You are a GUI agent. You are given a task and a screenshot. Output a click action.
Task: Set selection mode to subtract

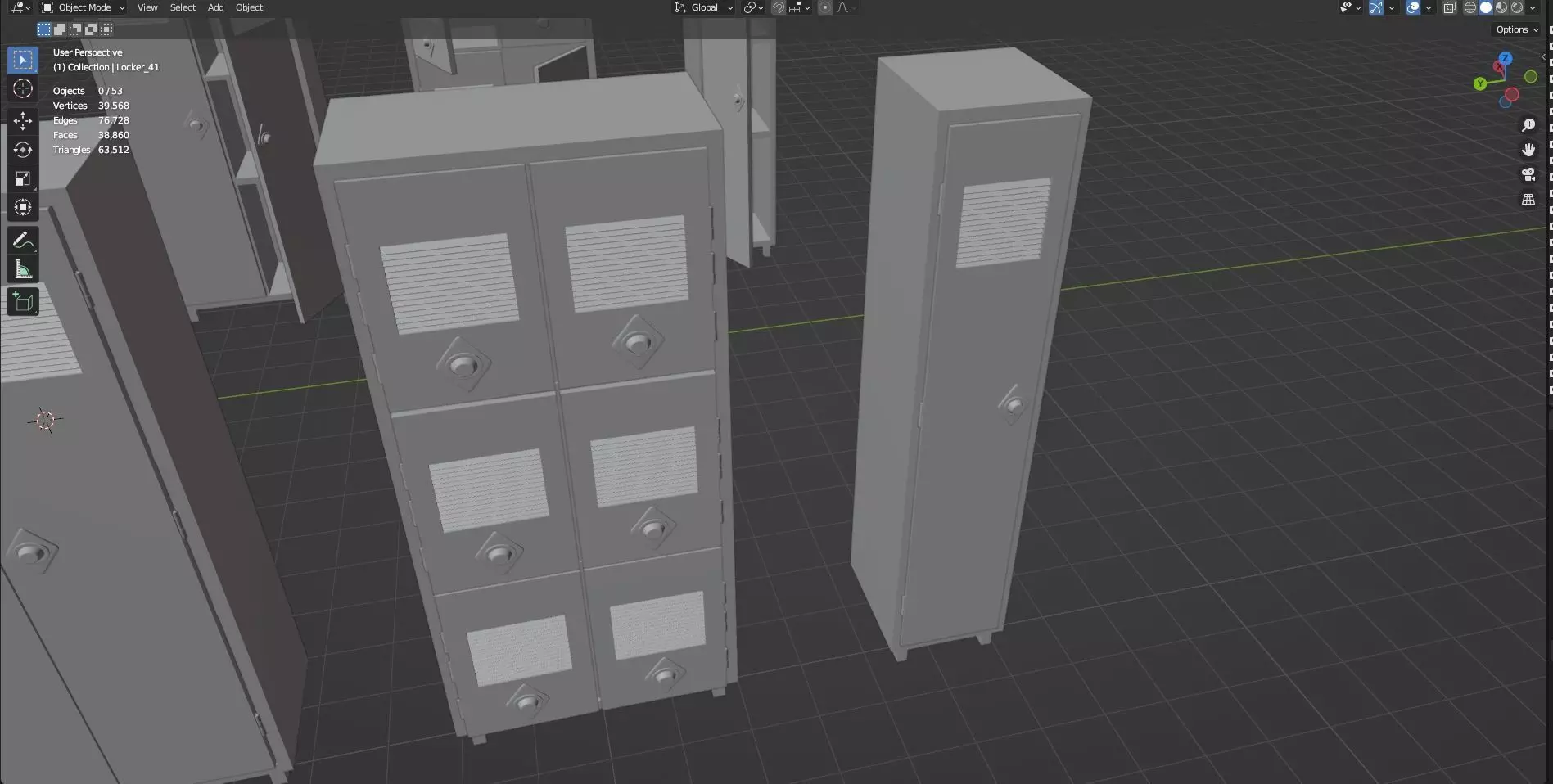(x=75, y=29)
